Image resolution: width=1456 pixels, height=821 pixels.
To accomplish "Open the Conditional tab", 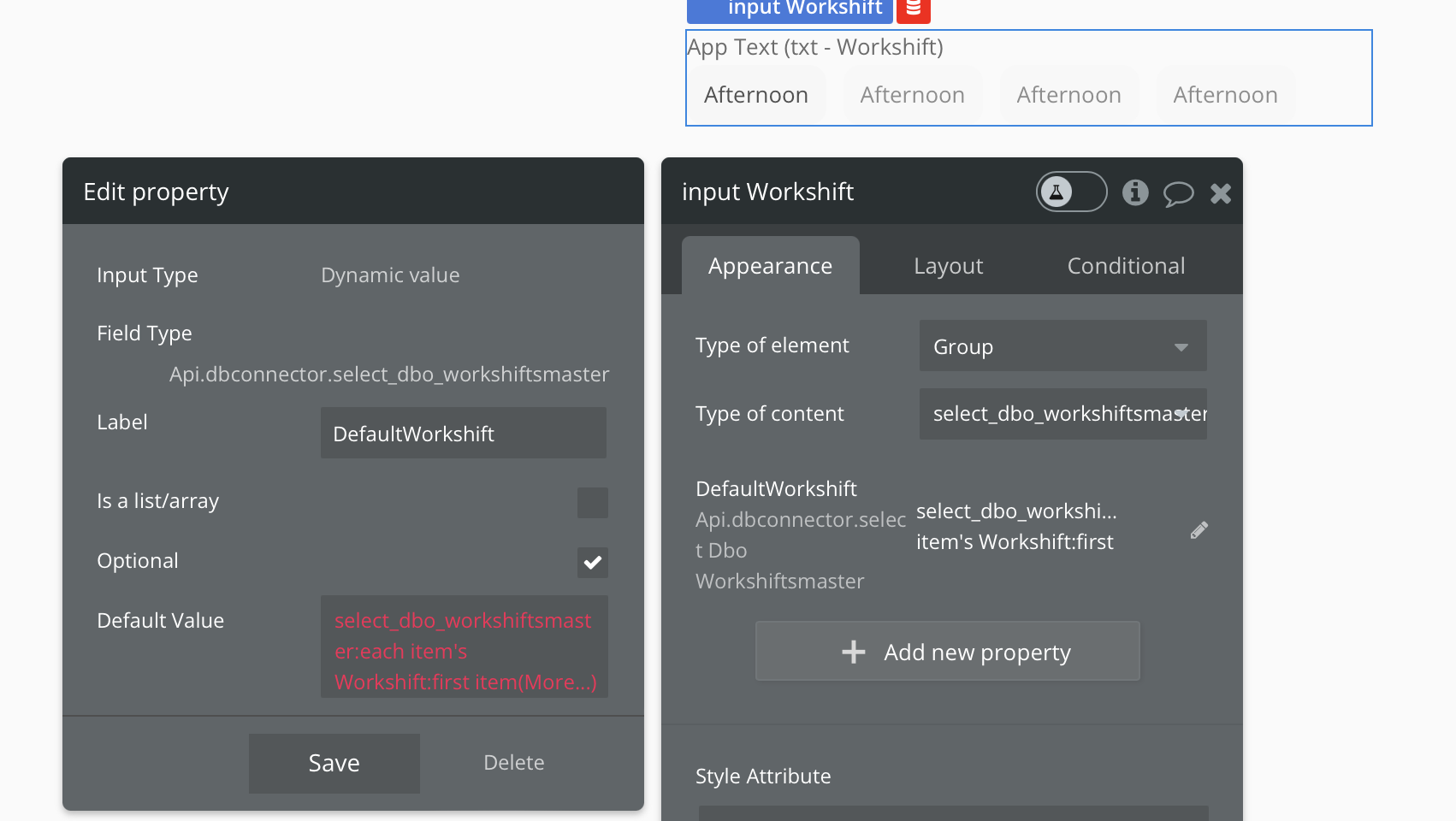I will click(x=1125, y=265).
